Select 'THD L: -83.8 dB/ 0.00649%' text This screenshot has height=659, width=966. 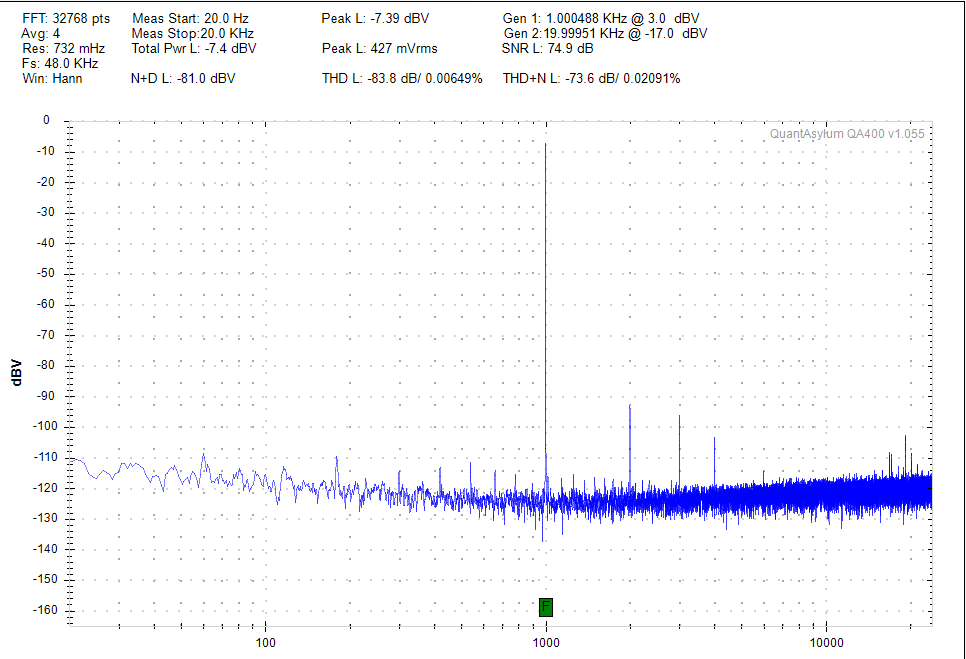point(402,78)
